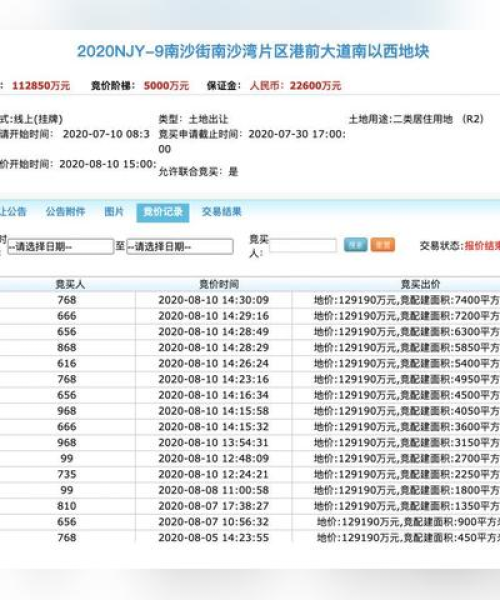
Task: Click the bid time 2020-08-05 14:23:55
Action: 213,538
